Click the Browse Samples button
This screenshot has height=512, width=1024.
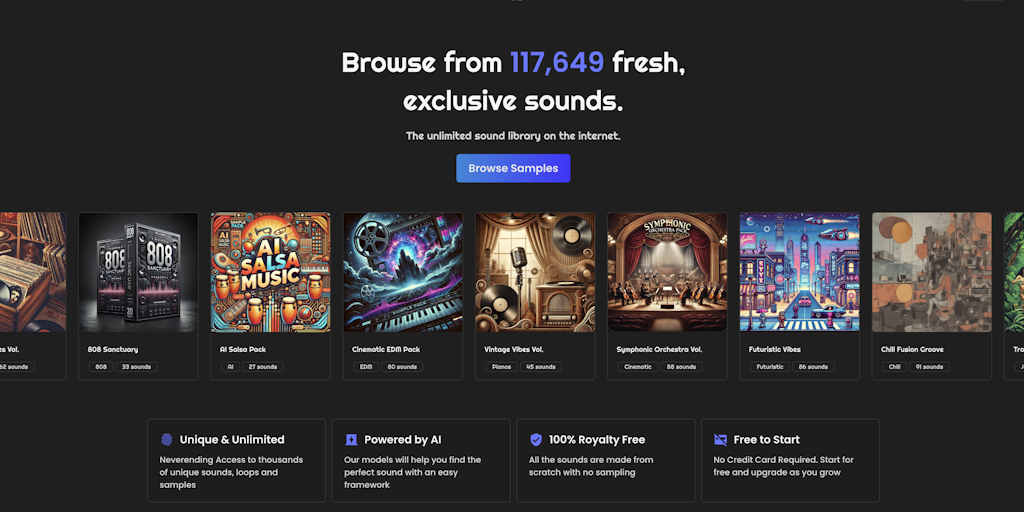pyautogui.click(x=513, y=168)
